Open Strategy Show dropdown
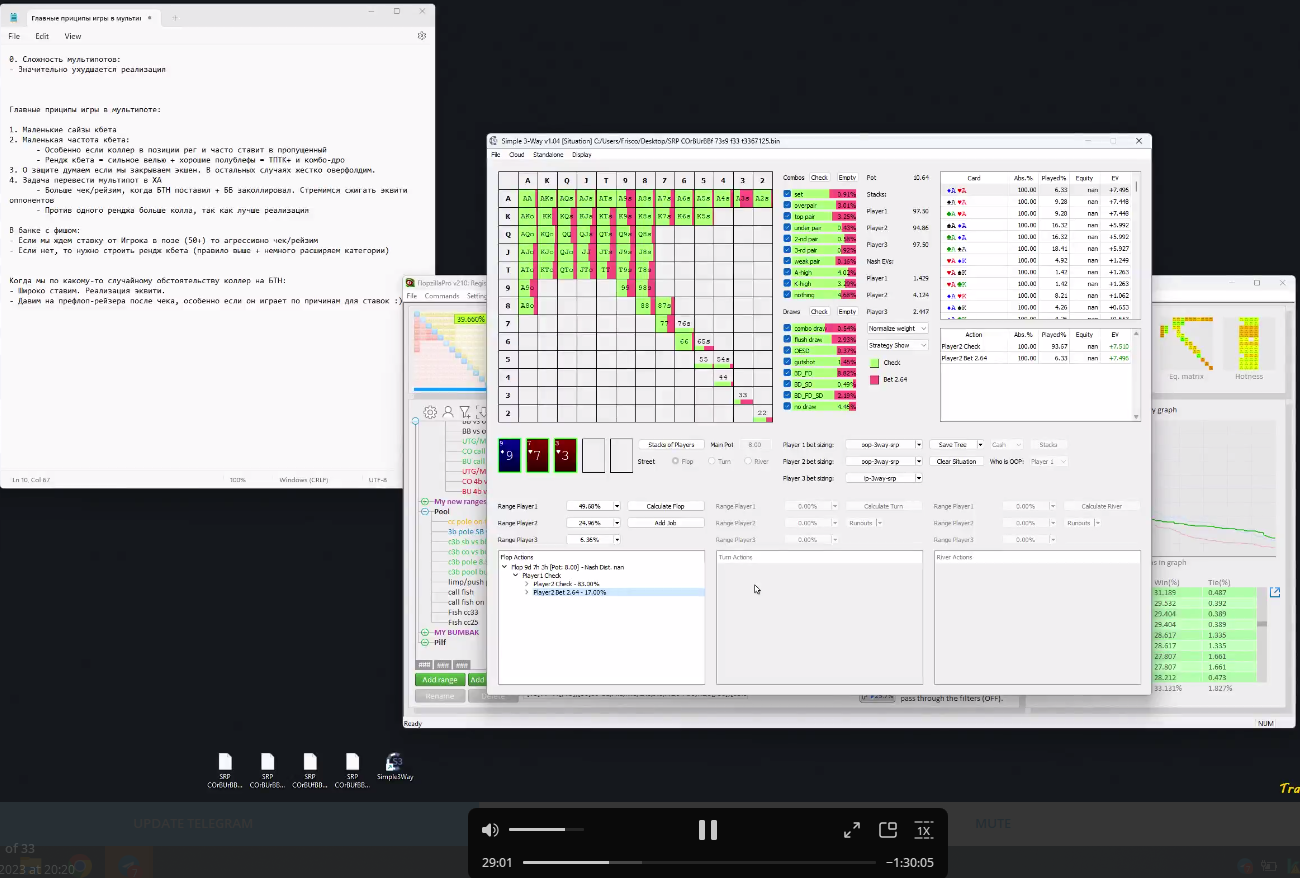Image resolution: width=1300 pixels, height=878 pixels. (x=898, y=345)
